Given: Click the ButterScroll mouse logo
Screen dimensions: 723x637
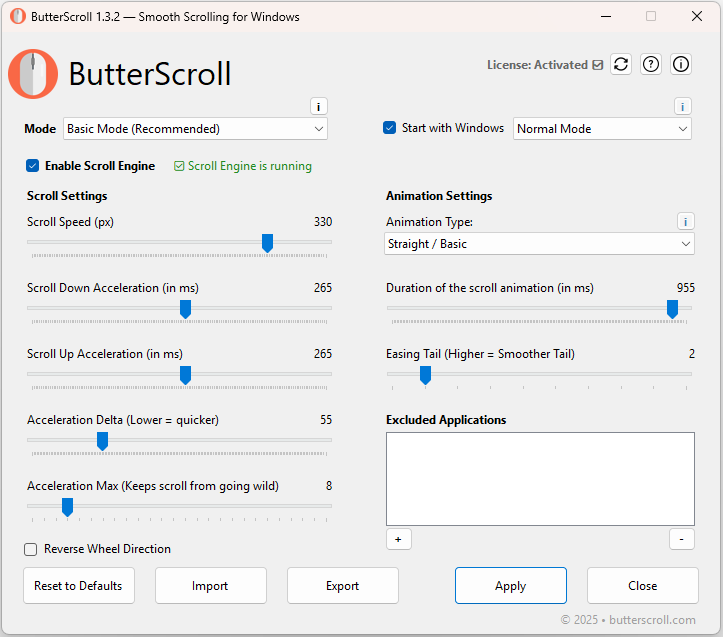Looking at the screenshot, I should point(33,74).
